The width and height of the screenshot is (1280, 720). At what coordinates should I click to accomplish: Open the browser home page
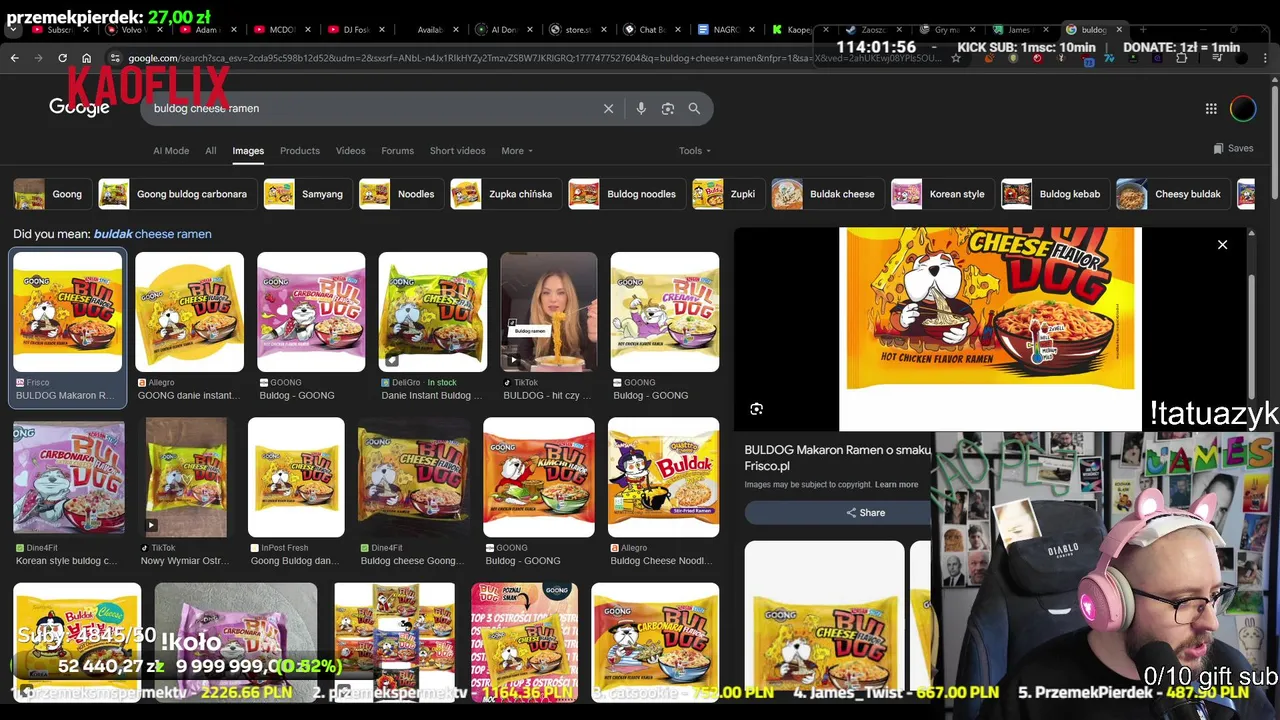[86, 58]
